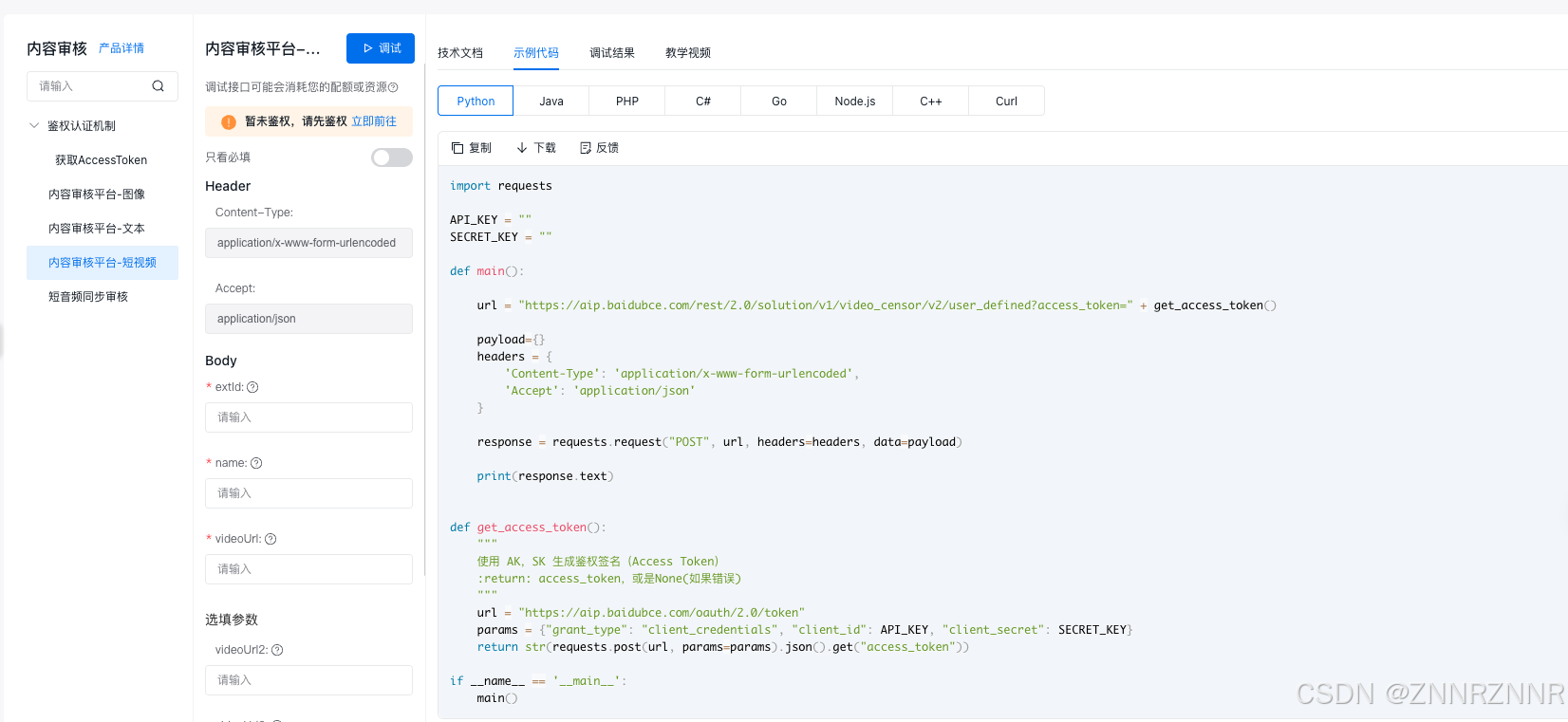Click the help icon after quota warning text
This screenshot has width=1568, height=722.
pyautogui.click(x=393, y=87)
